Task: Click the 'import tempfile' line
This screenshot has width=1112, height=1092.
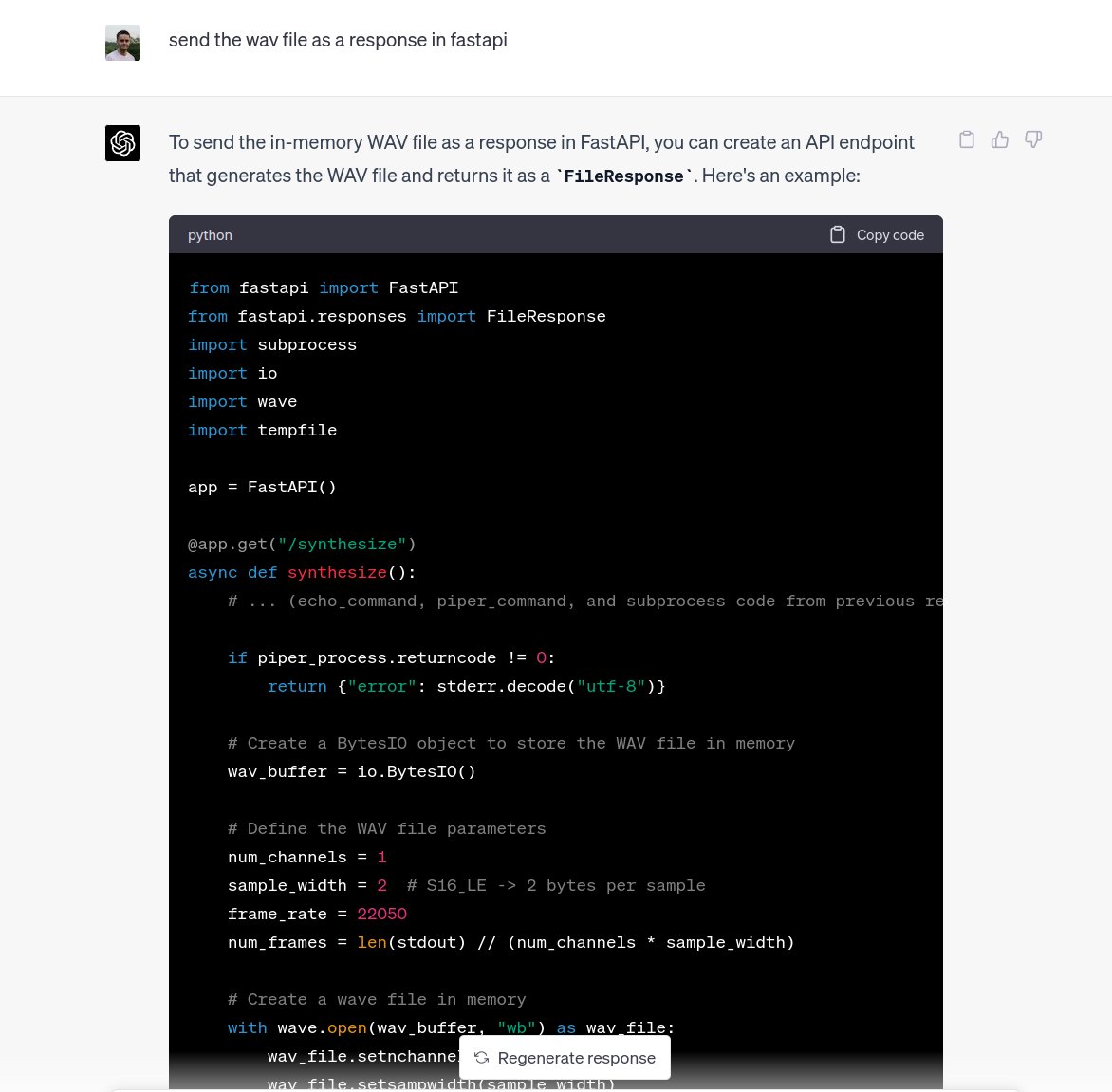Action: 263,430
